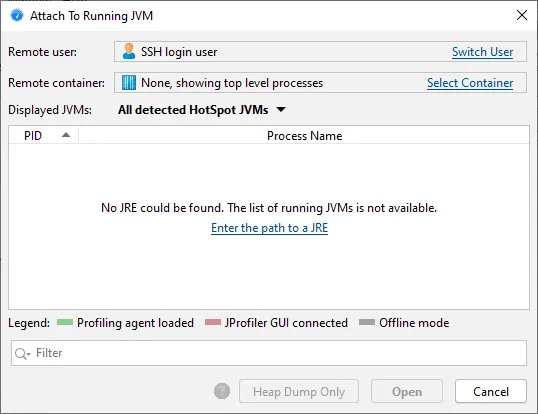The height and width of the screenshot is (414, 538).
Task: Click the JProfiler logo in title bar
Action: pos(17,15)
